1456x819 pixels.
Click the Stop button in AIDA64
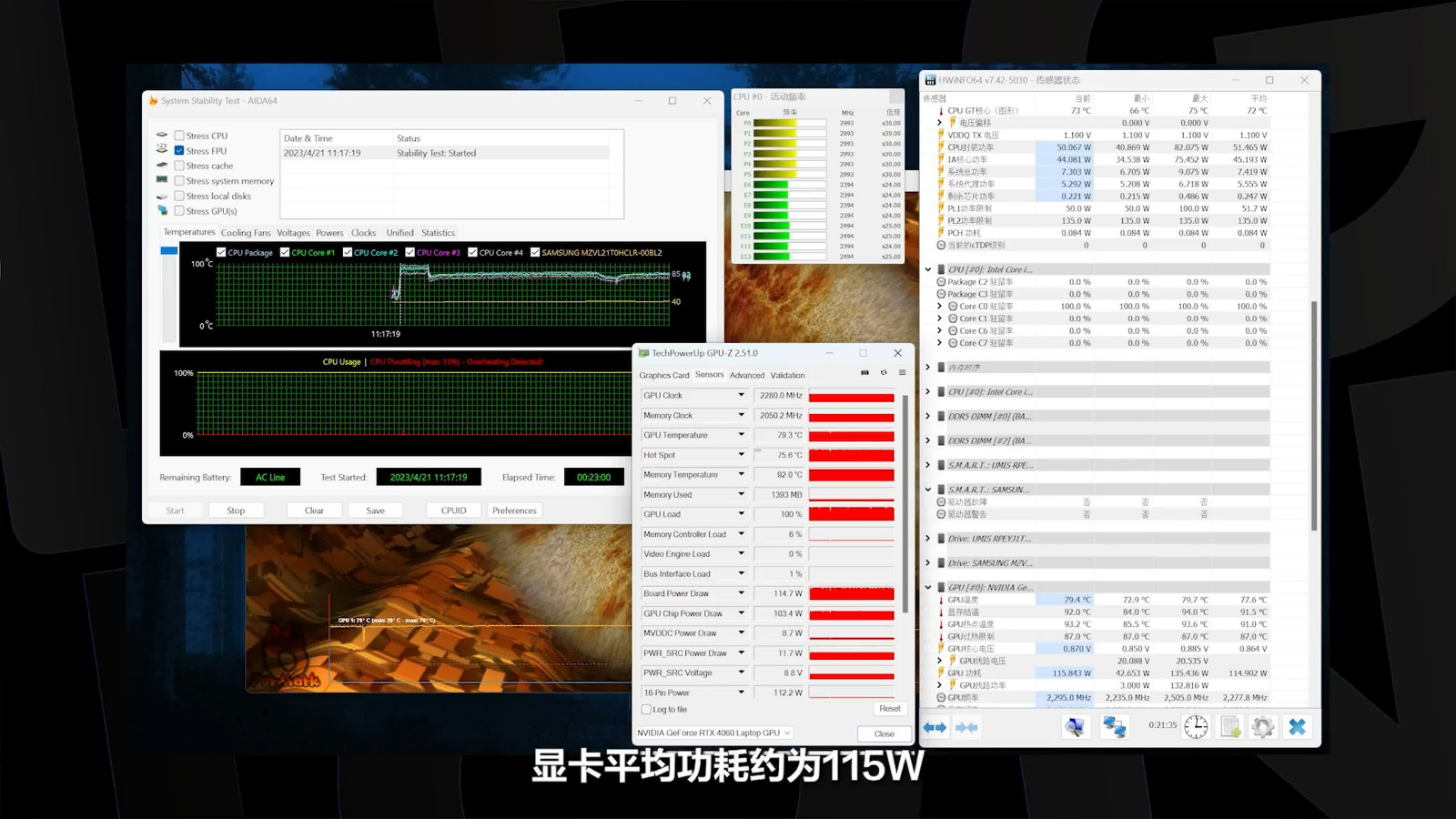(236, 511)
